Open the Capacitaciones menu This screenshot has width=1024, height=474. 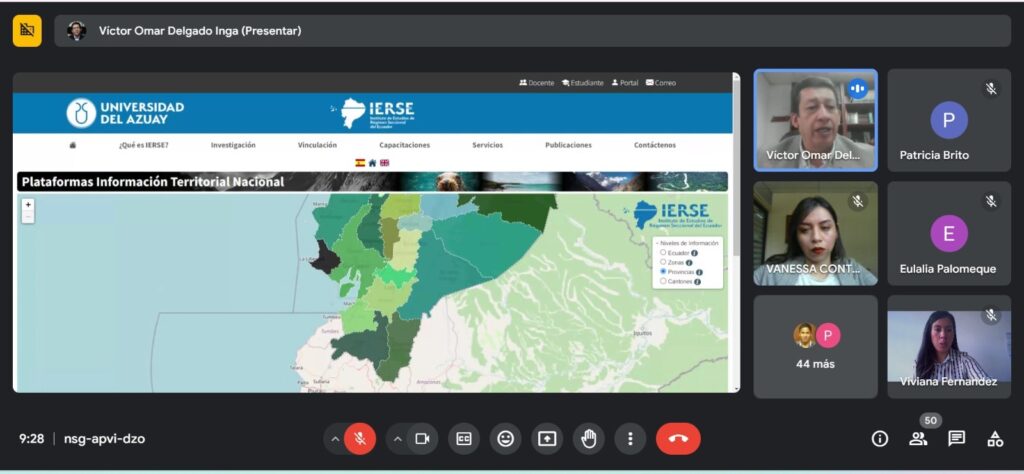[405, 145]
